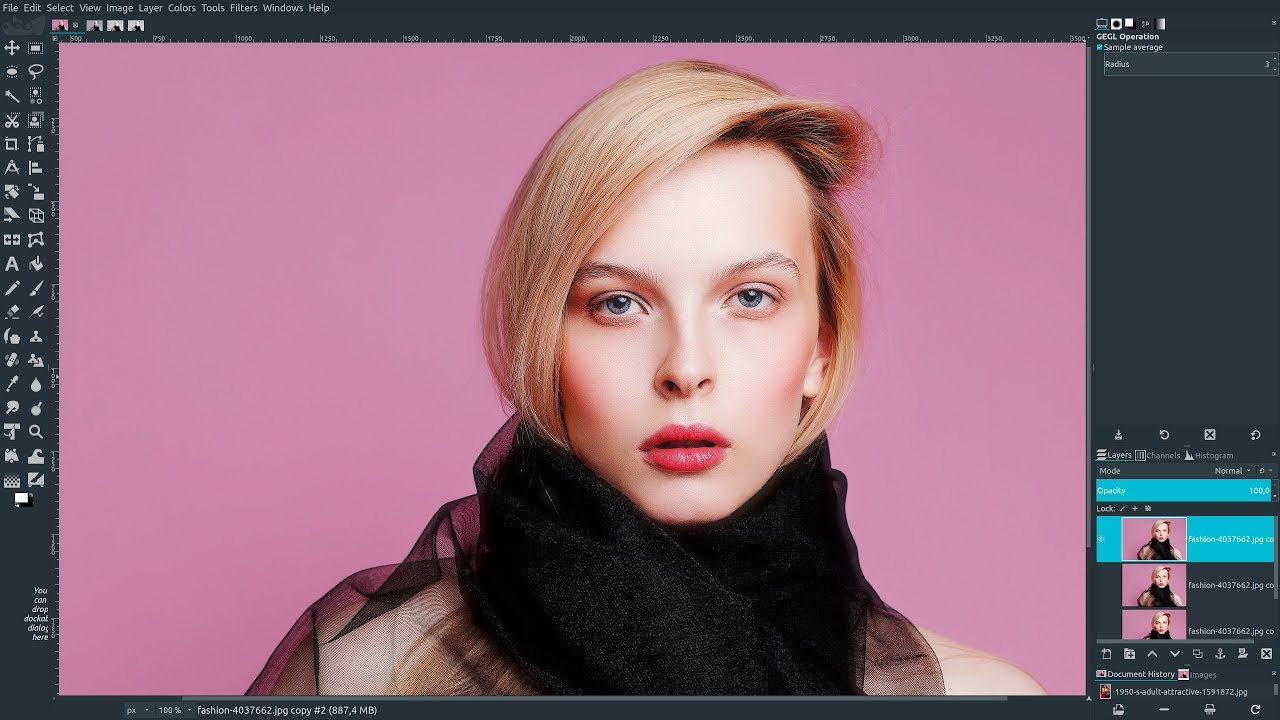
Task: Increase the Radius value with up arrow
Action: [1275, 59]
